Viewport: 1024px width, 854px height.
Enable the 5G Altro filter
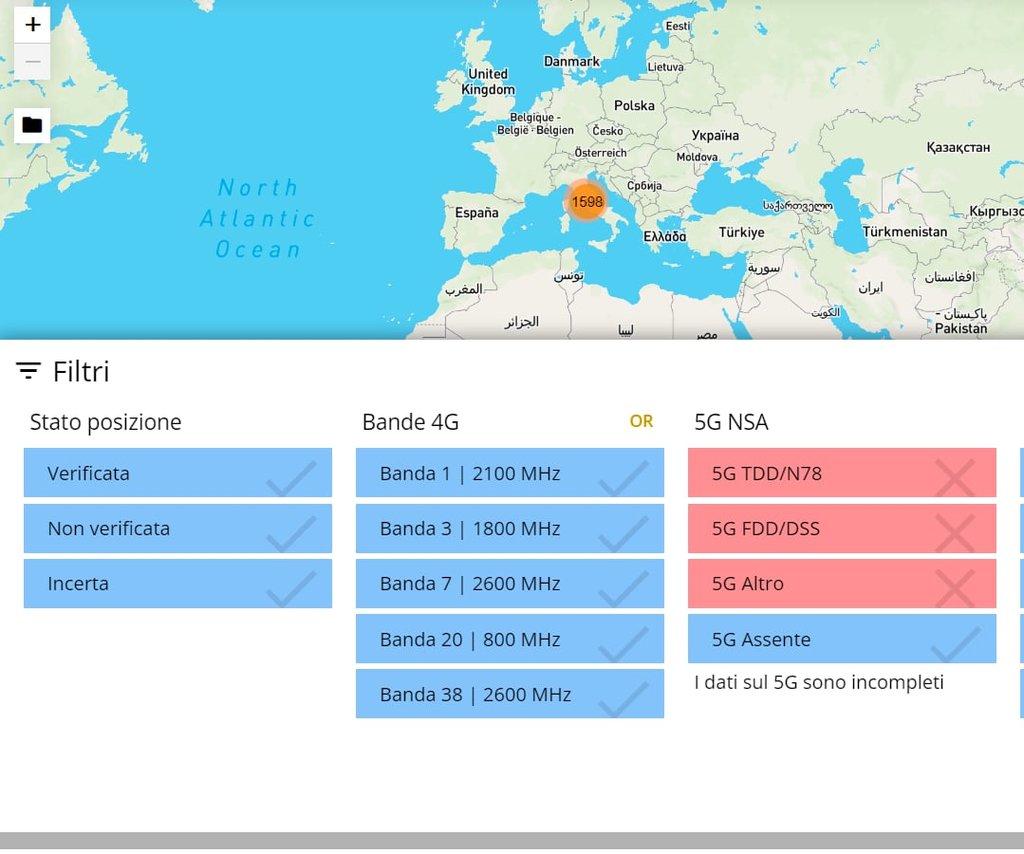click(841, 583)
